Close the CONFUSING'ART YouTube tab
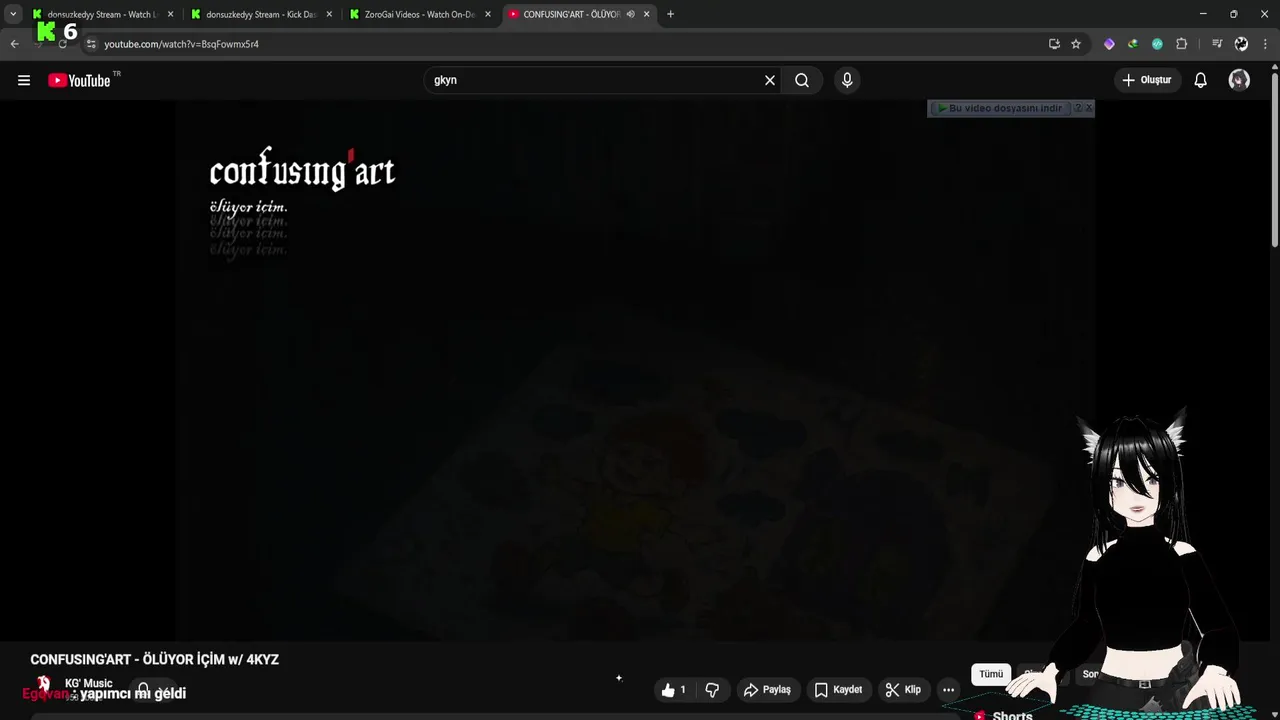1280x720 pixels. 647,14
